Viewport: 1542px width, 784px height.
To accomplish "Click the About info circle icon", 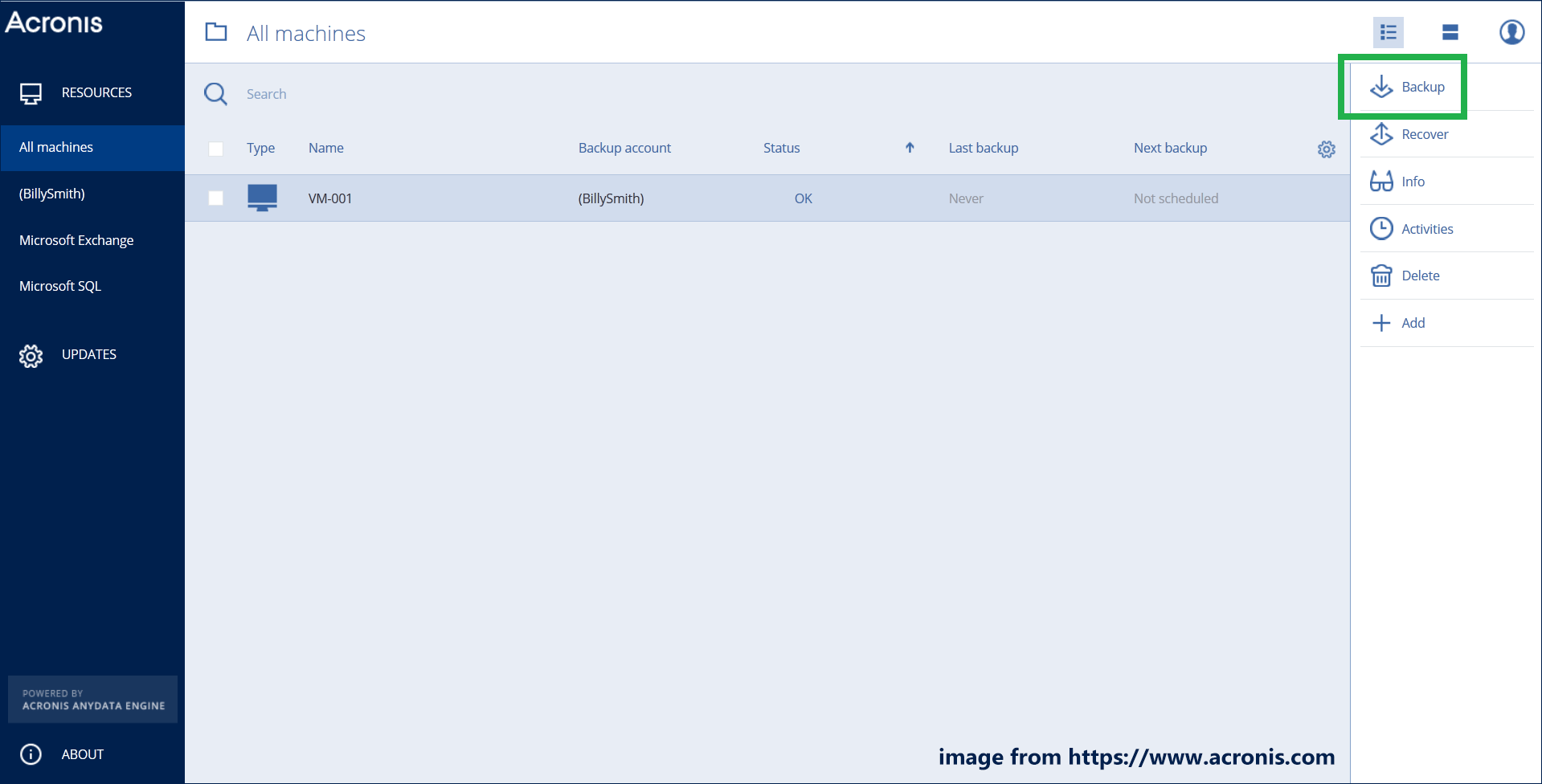I will 31,754.
